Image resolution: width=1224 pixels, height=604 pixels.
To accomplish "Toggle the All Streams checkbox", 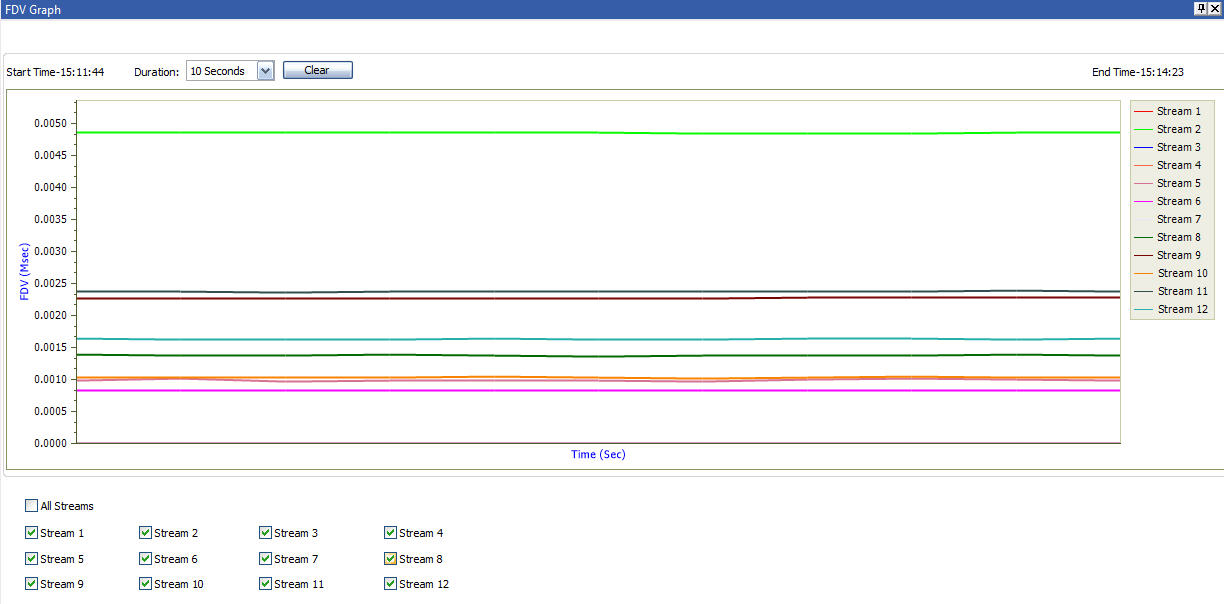I will coord(32,506).
